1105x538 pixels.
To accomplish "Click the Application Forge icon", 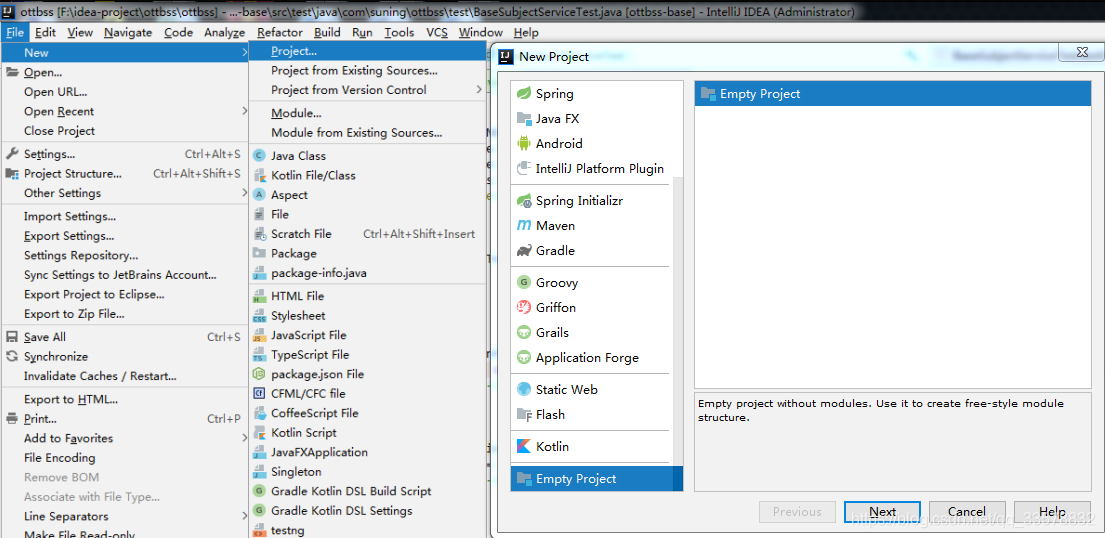I will click(x=524, y=357).
